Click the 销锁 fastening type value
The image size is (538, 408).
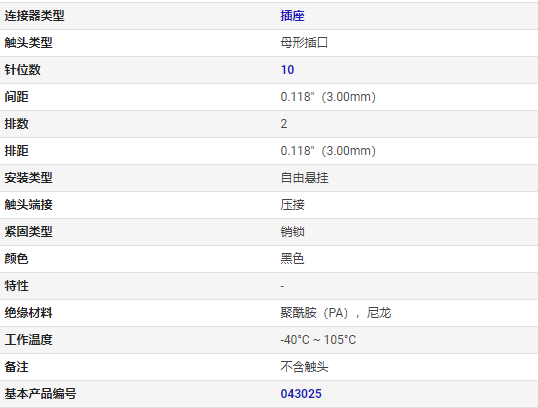pyautogui.click(x=292, y=232)
